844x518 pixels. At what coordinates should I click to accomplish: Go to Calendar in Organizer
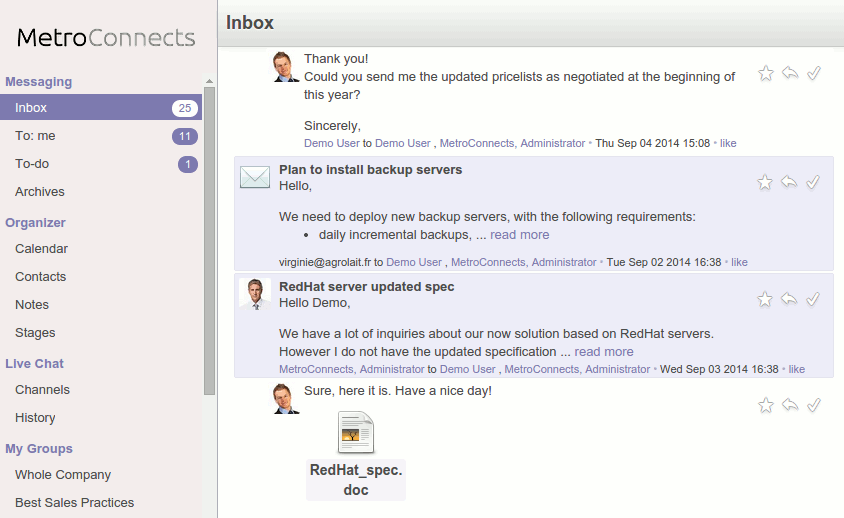point(41,249)
